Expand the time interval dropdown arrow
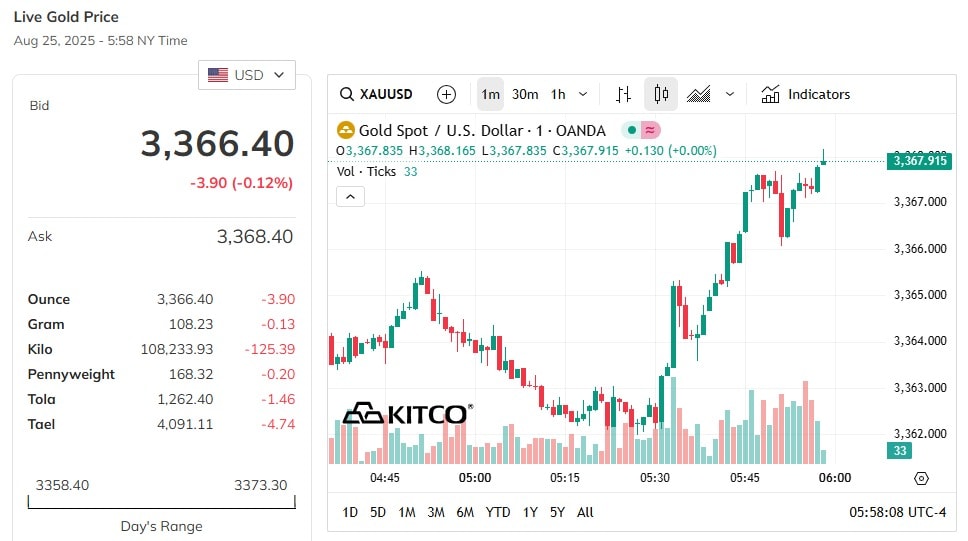968x541 pixels. (x=583, y=94)
